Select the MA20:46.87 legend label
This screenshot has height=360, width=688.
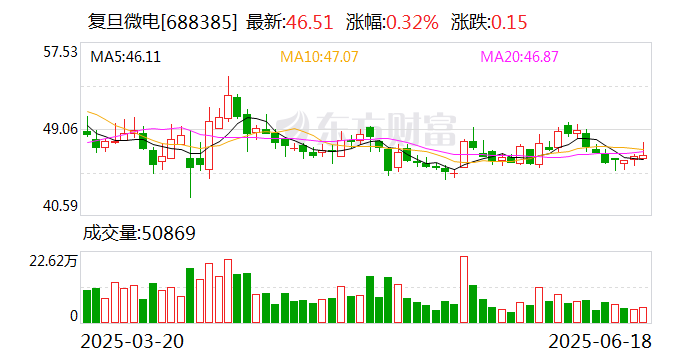coord(519,57)
